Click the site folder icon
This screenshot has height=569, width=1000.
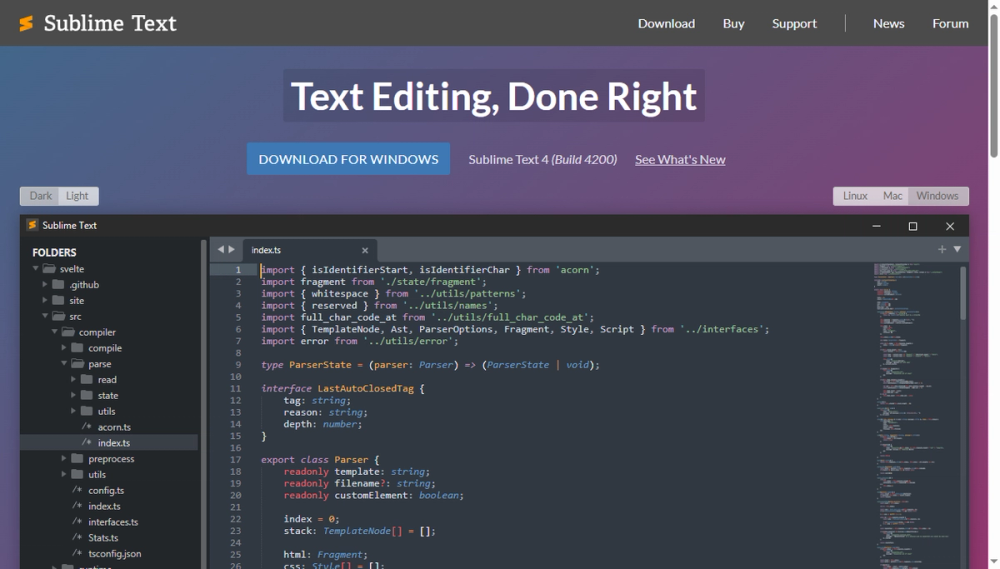[x=58, y=300]
